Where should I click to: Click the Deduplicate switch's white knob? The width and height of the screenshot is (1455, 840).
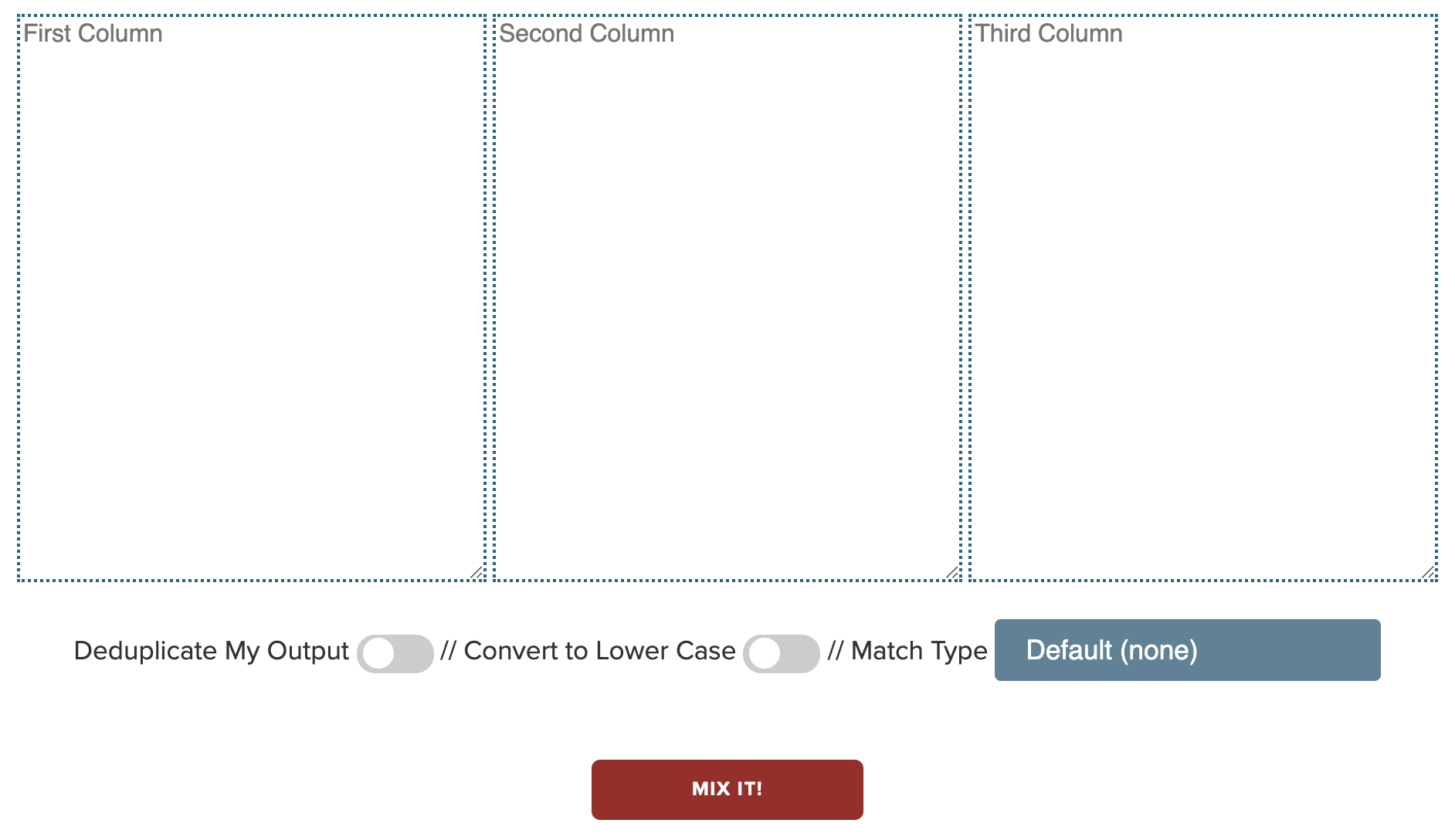pos(378,653)
